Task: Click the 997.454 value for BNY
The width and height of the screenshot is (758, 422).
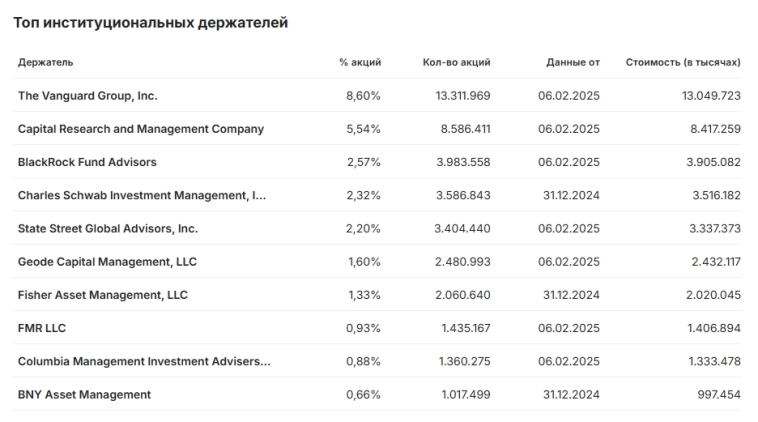Action: (x=718, y=394)
